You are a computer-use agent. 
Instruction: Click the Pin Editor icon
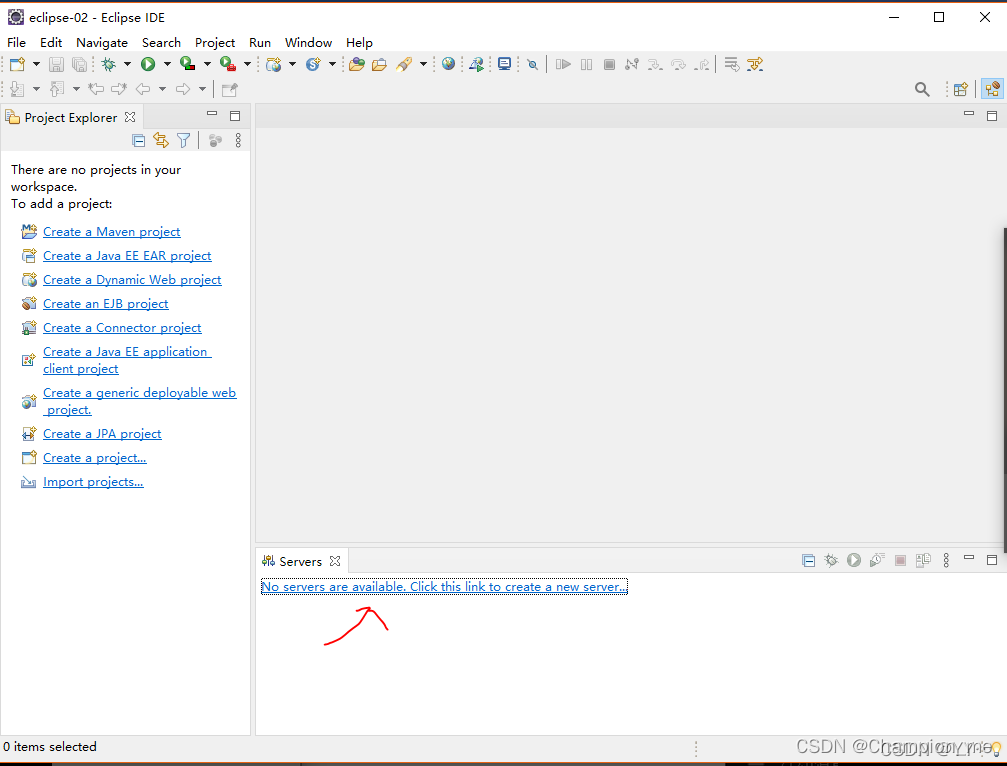tap(229, 89)
